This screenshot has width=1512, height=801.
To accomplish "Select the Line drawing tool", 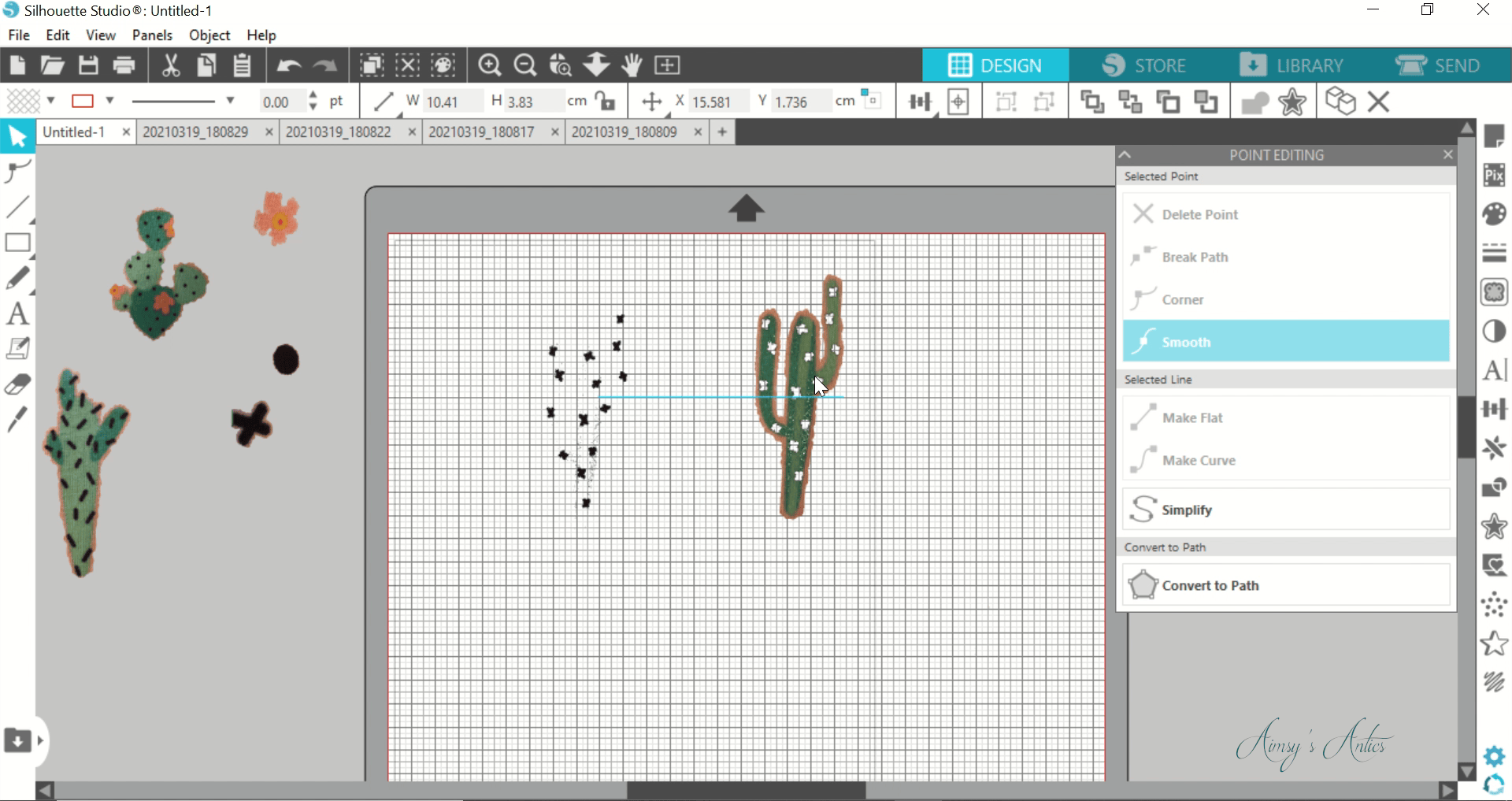I will click(17, 207).
